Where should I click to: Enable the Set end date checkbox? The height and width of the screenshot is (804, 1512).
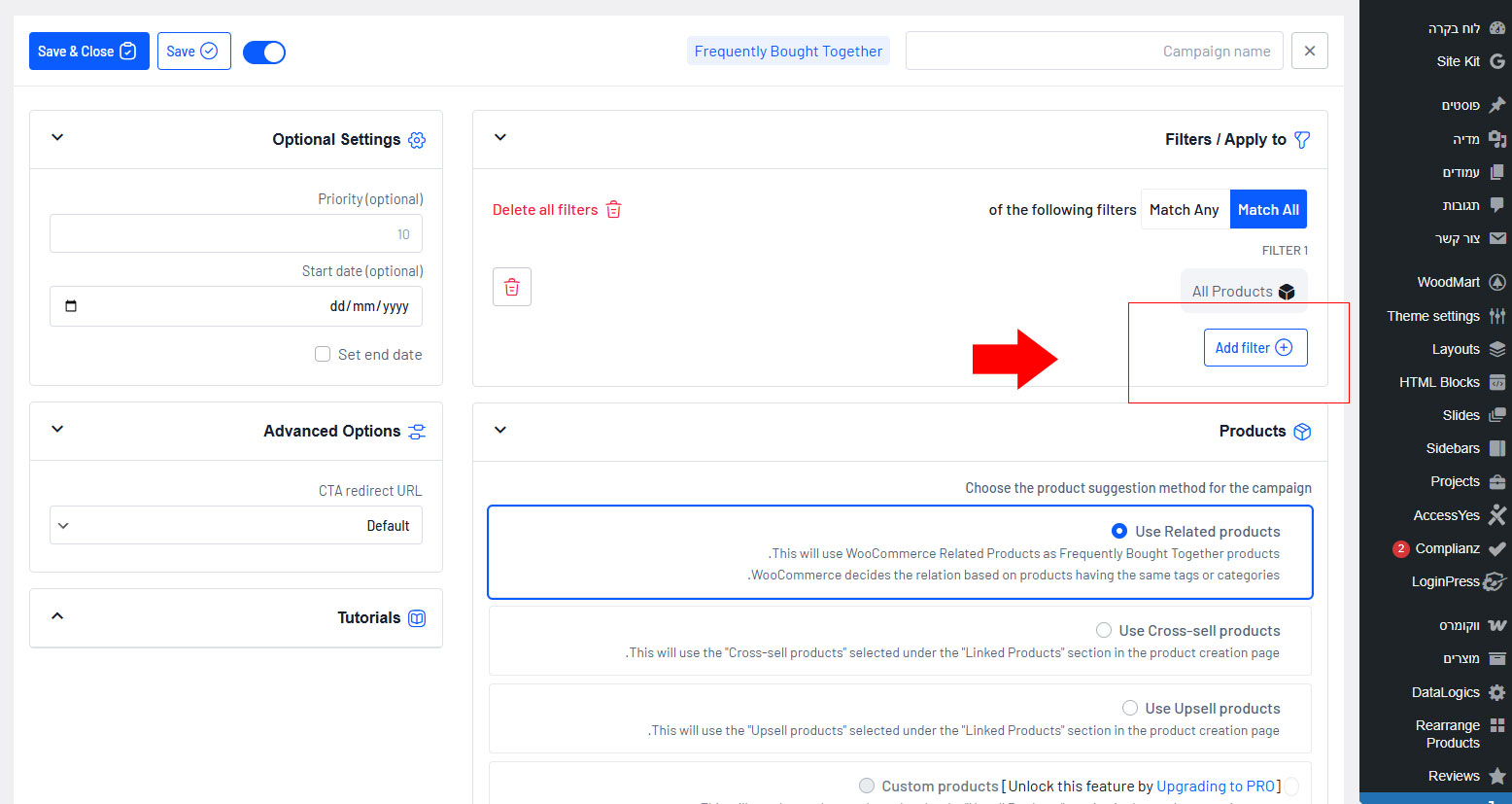[x=323, y=355]
